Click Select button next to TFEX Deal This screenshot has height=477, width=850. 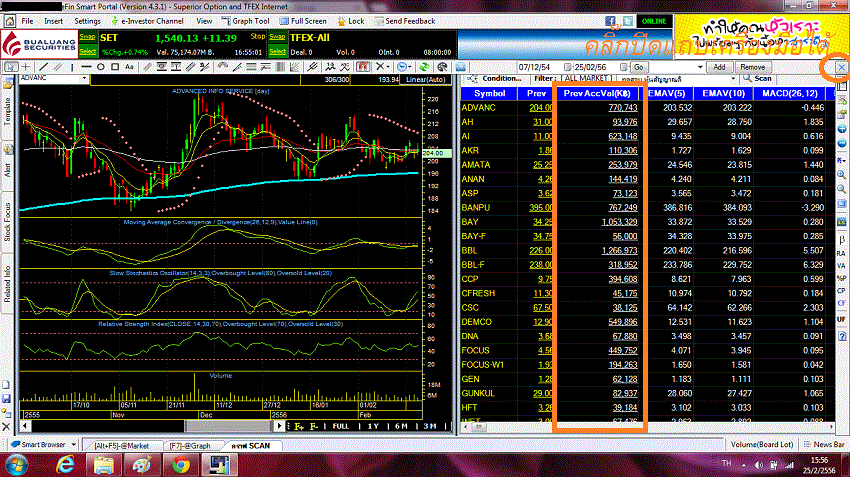tap(278, 51)
